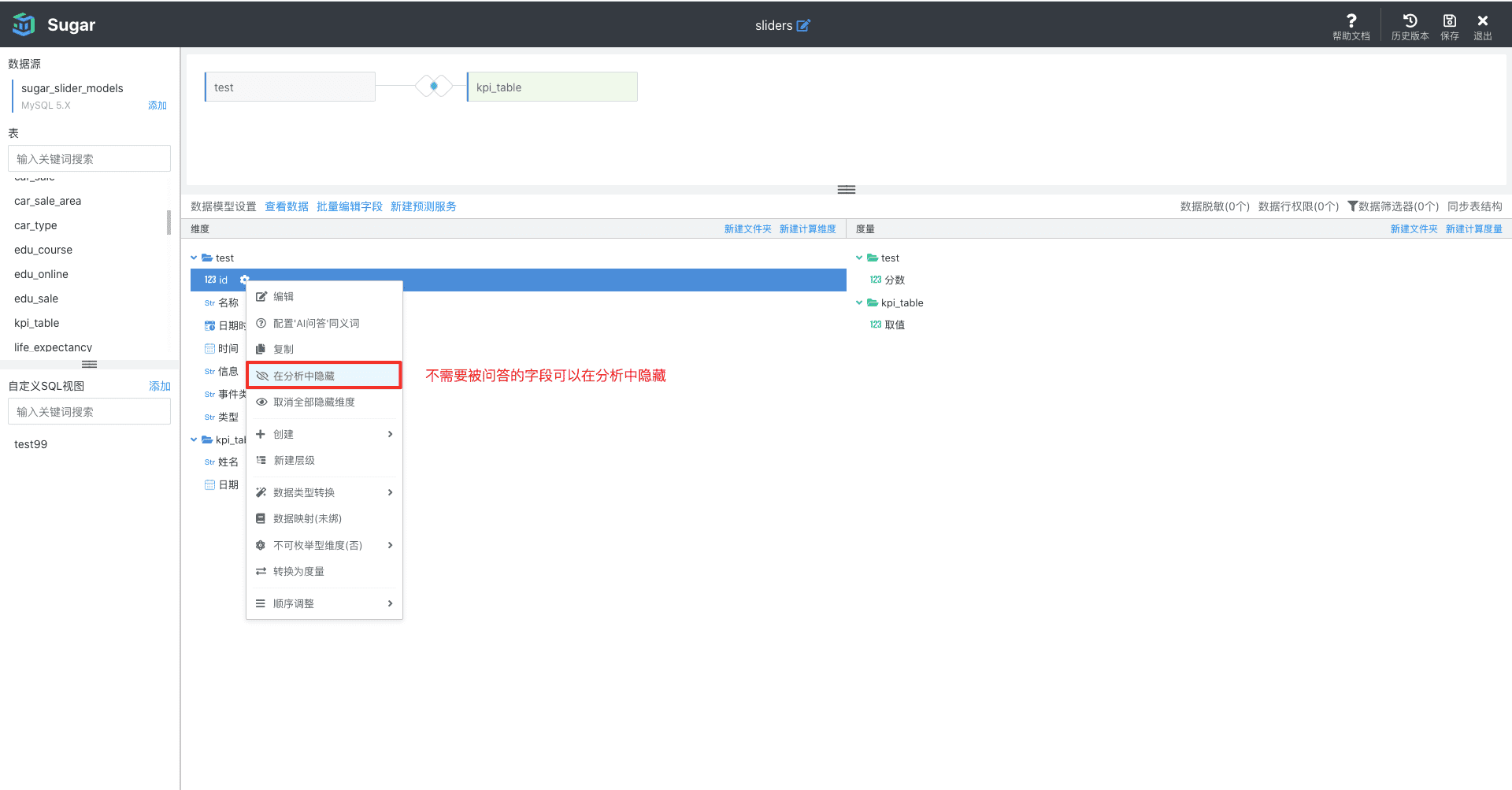Open the 新建预测服务 link
The width and height of the screenshot is (1512, 790).
click(x=424, y=206)
